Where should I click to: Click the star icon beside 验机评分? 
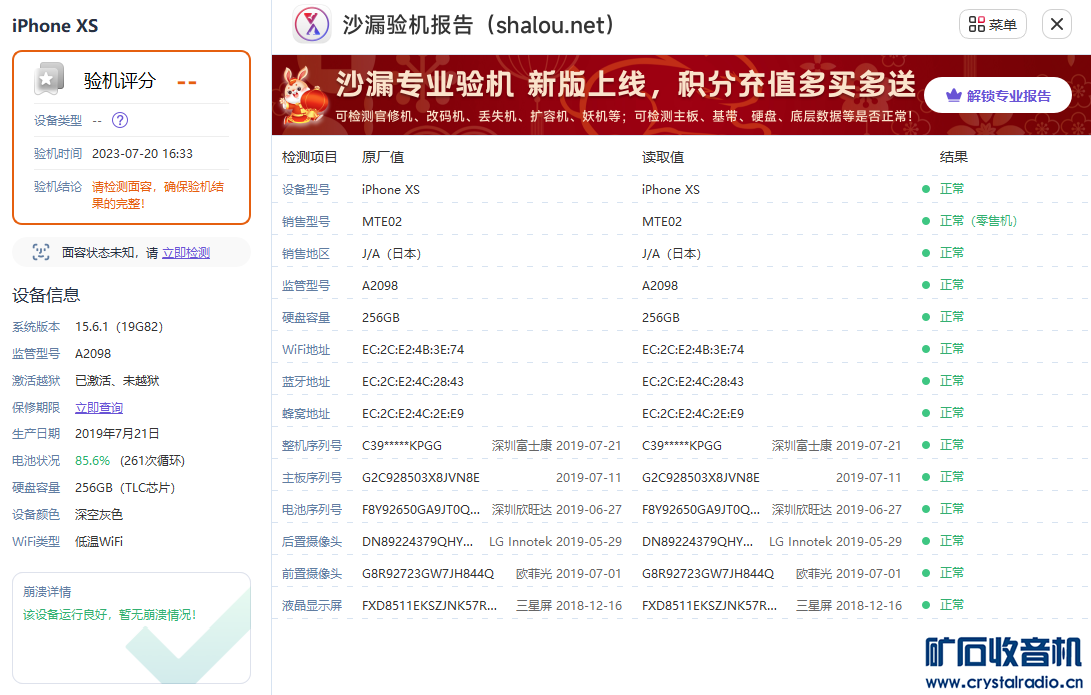pyautogui.click(x=48, y=79)
